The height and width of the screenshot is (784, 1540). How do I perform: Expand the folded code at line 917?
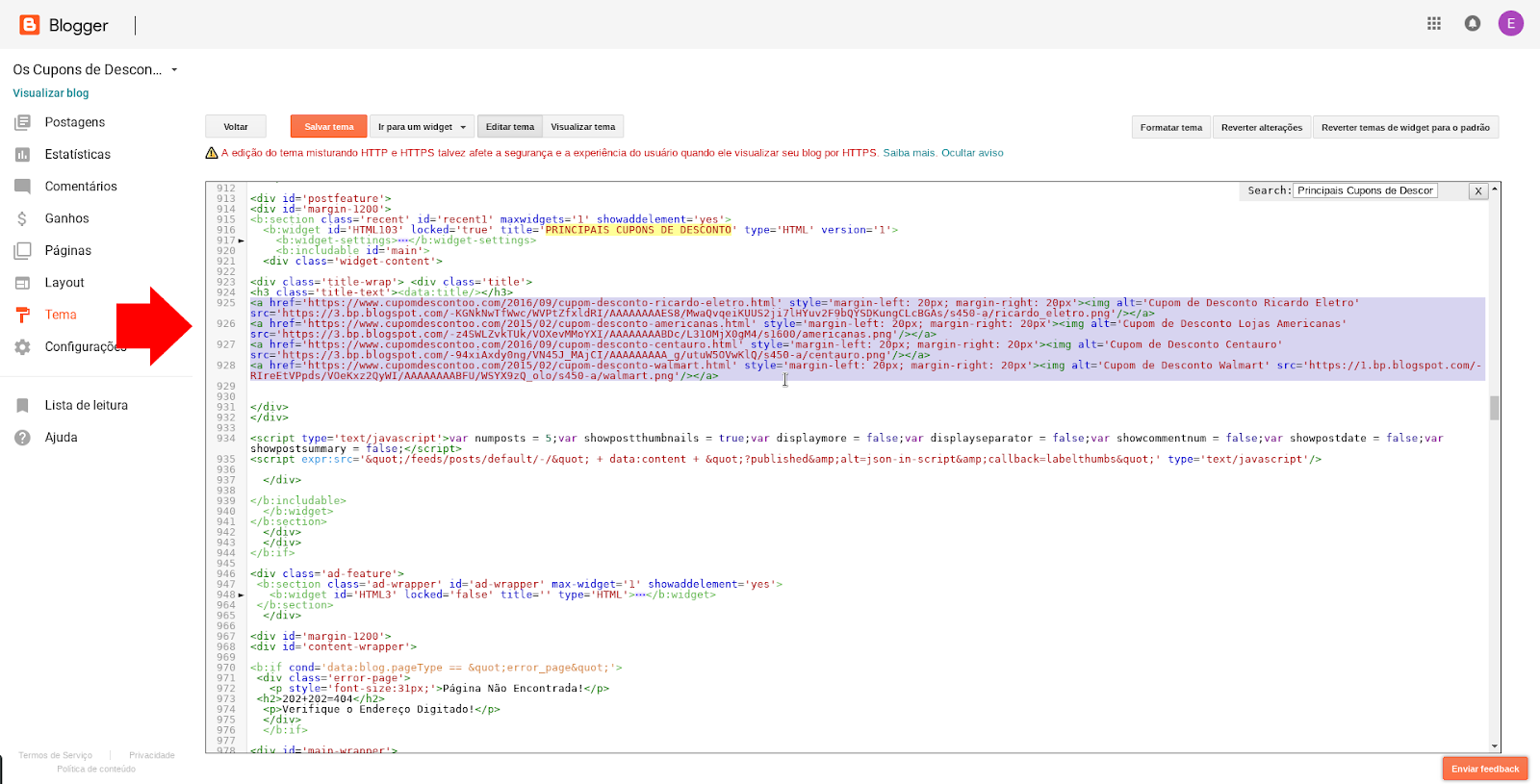point(242,240)
